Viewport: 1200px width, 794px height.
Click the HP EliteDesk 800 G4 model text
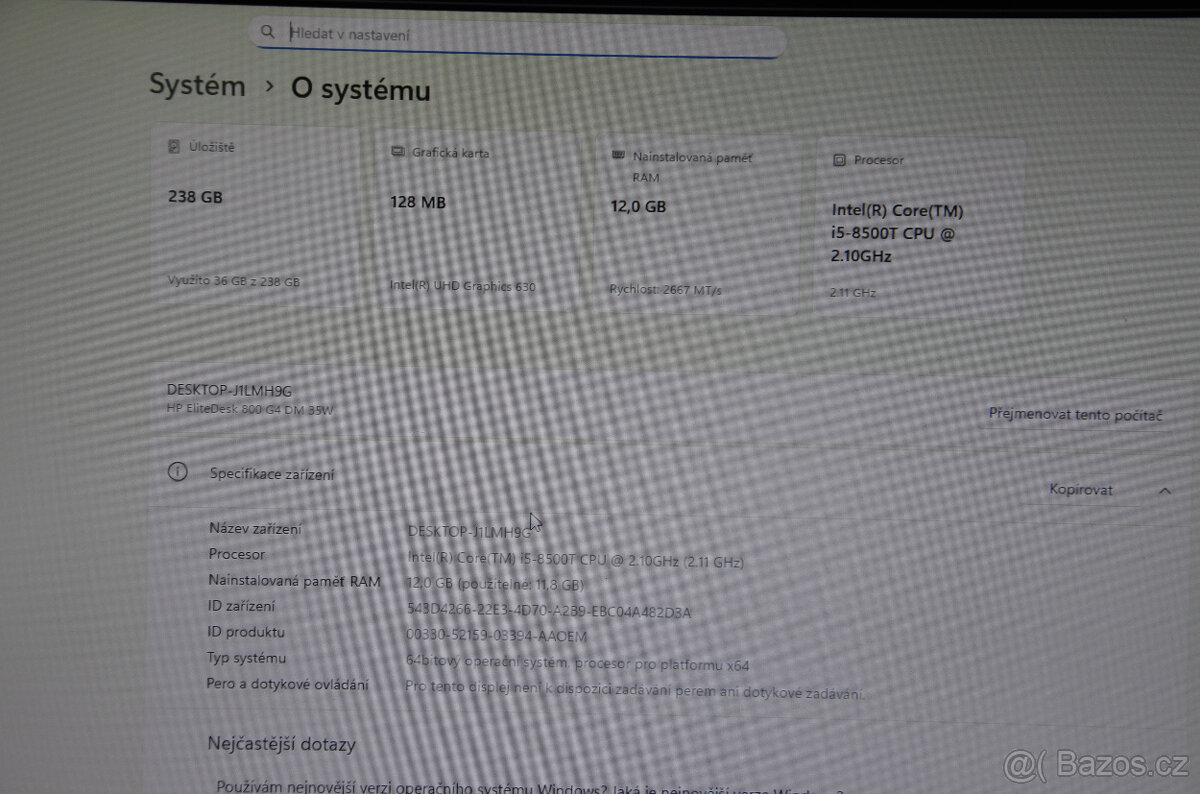click(250, 409)
